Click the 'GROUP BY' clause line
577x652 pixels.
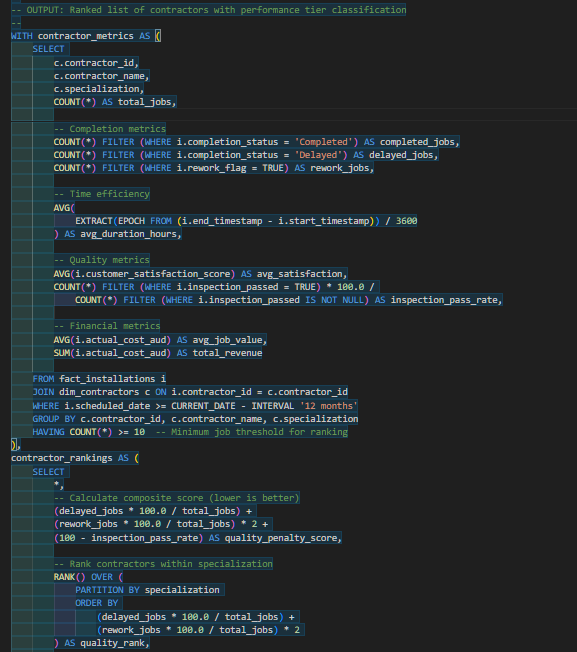point(195,419)
